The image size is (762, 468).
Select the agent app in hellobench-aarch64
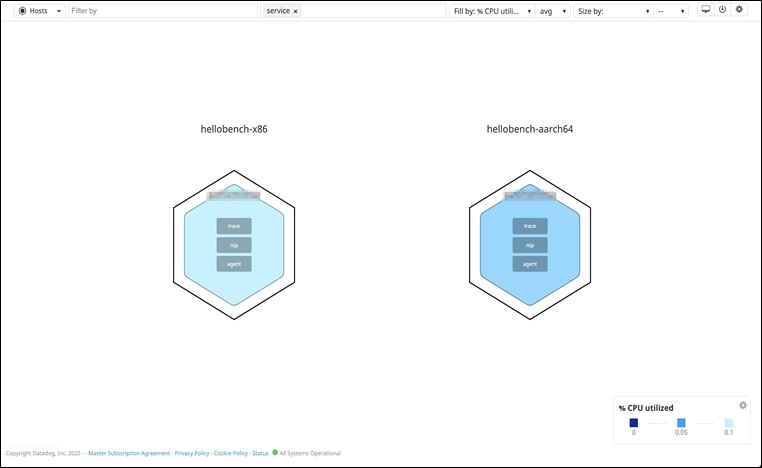(x=530, y=264)
